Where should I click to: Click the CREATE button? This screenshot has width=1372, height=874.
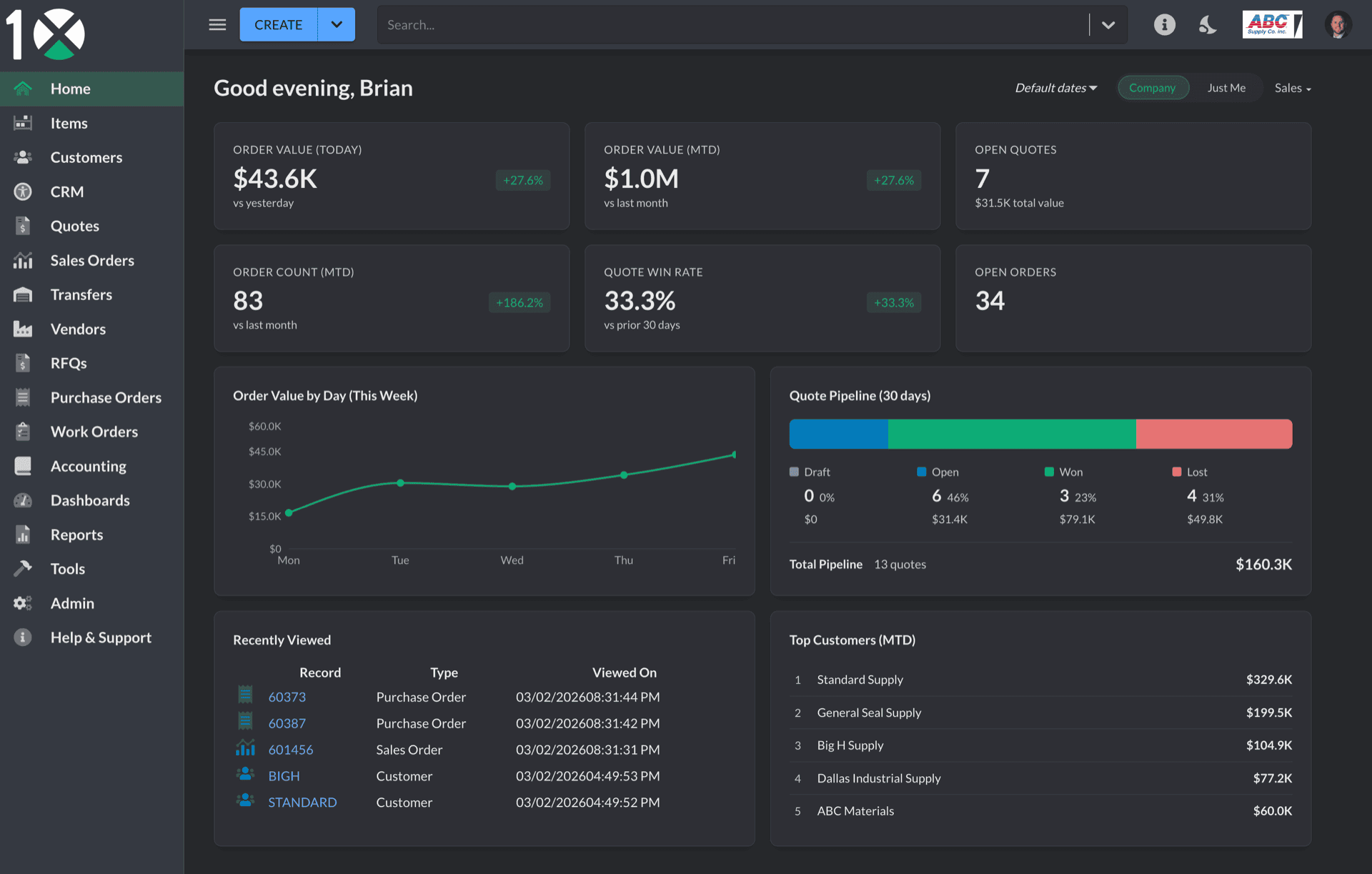279,24
